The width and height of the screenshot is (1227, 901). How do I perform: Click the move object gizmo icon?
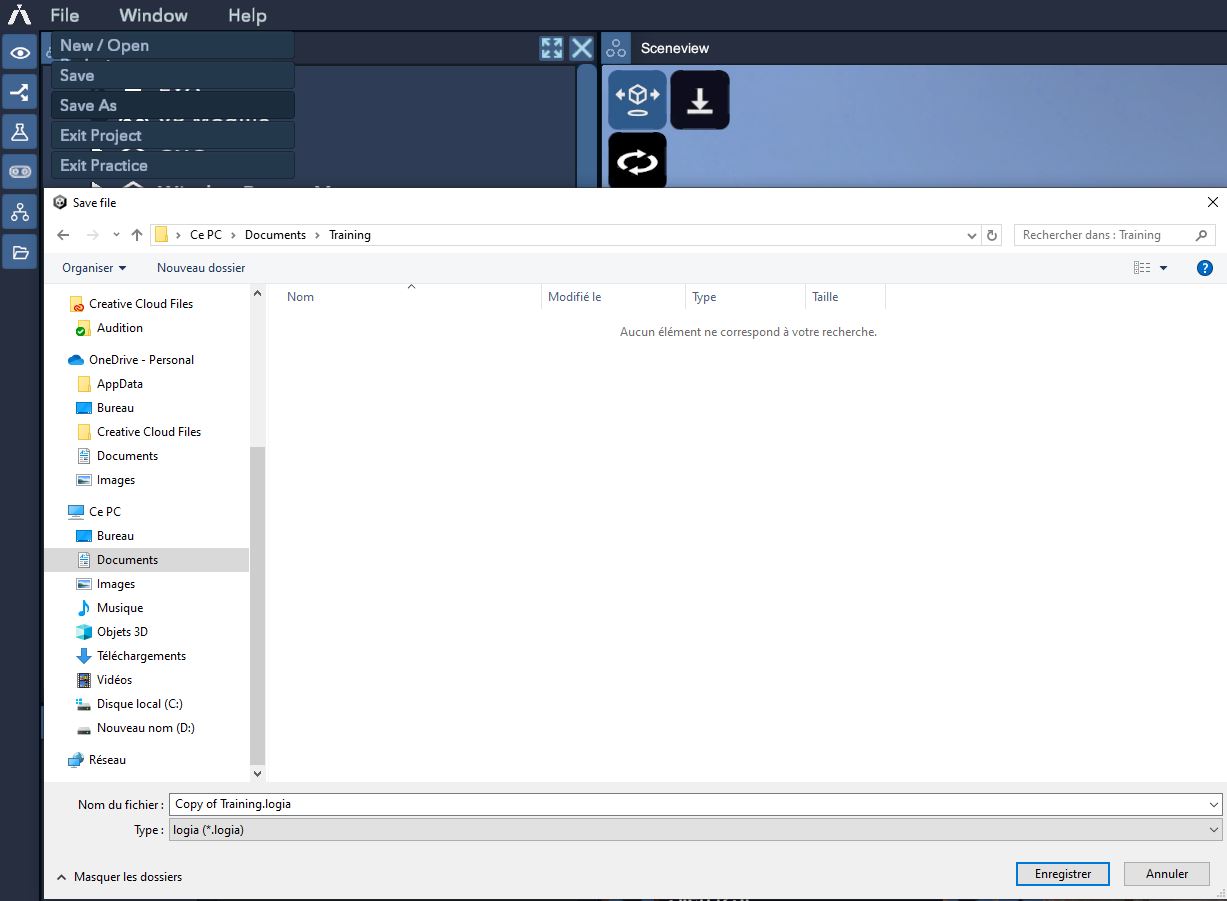637,100
